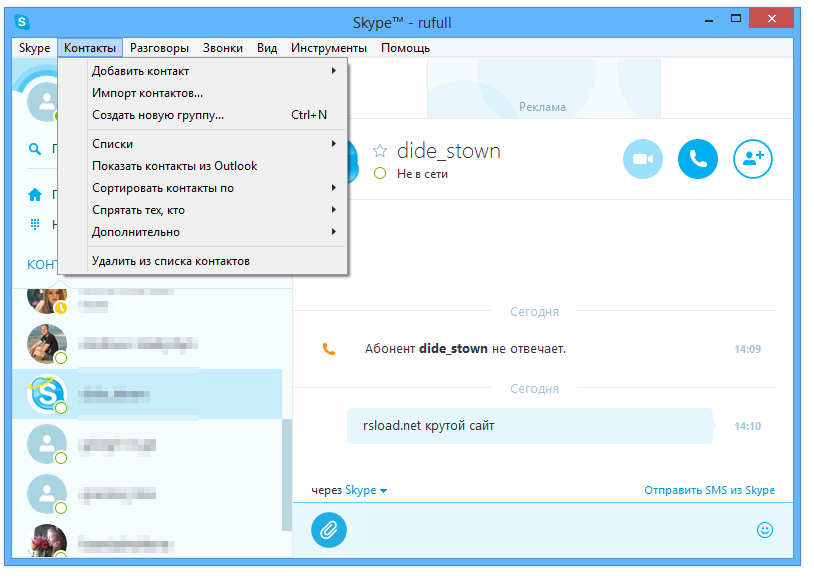Choose Создать новую группу... entry
Viewport: 814px width, 581px height.
(202, 115)
